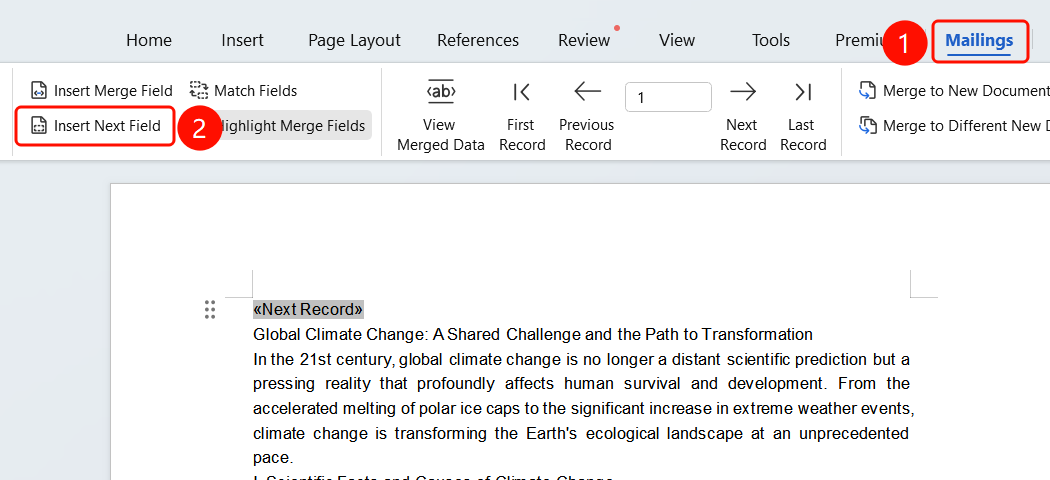The height and width of the screenshot is (480, 1050).
Task: Open the References tab
Action: click(x=478, y=41)
